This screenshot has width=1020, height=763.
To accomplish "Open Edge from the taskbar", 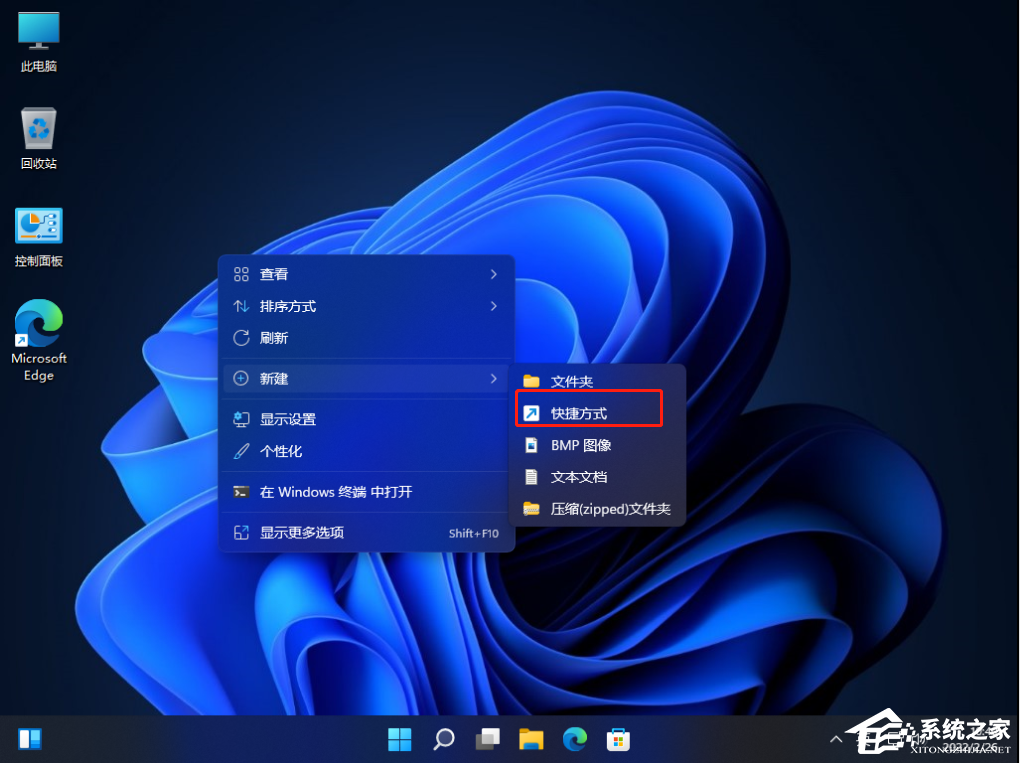I will click(575, 739).
